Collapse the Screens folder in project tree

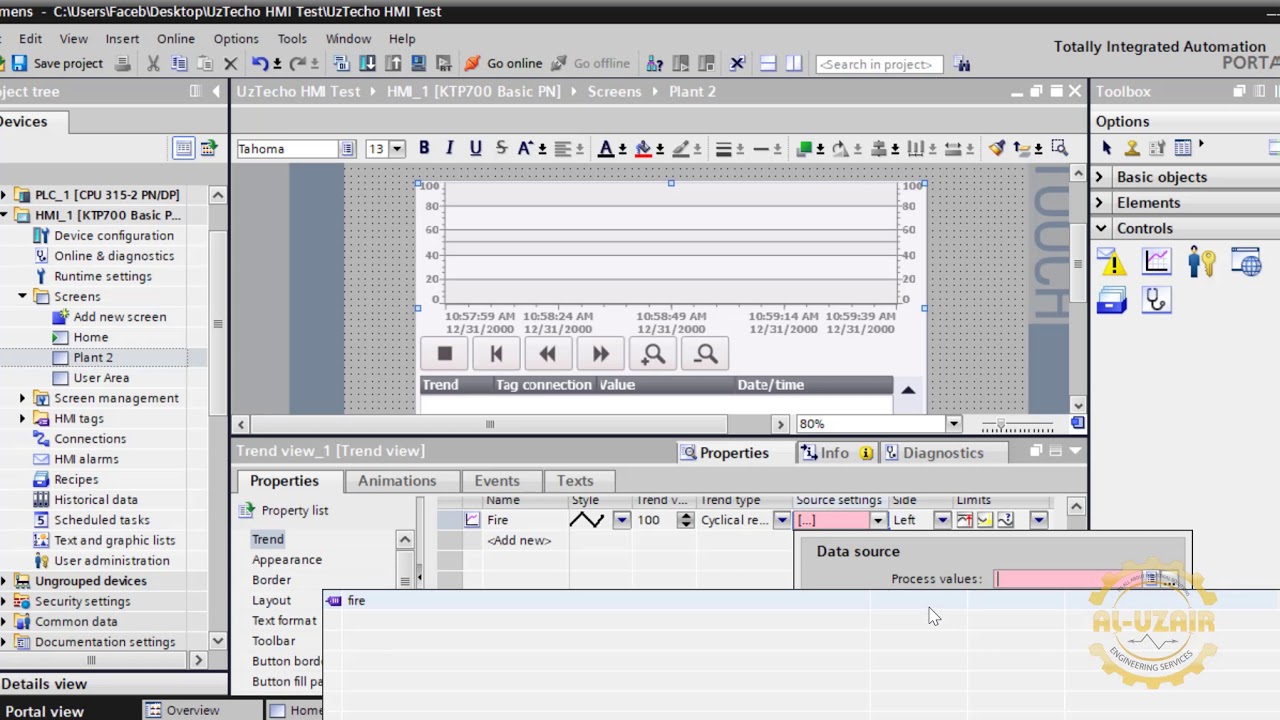[22, 296]
